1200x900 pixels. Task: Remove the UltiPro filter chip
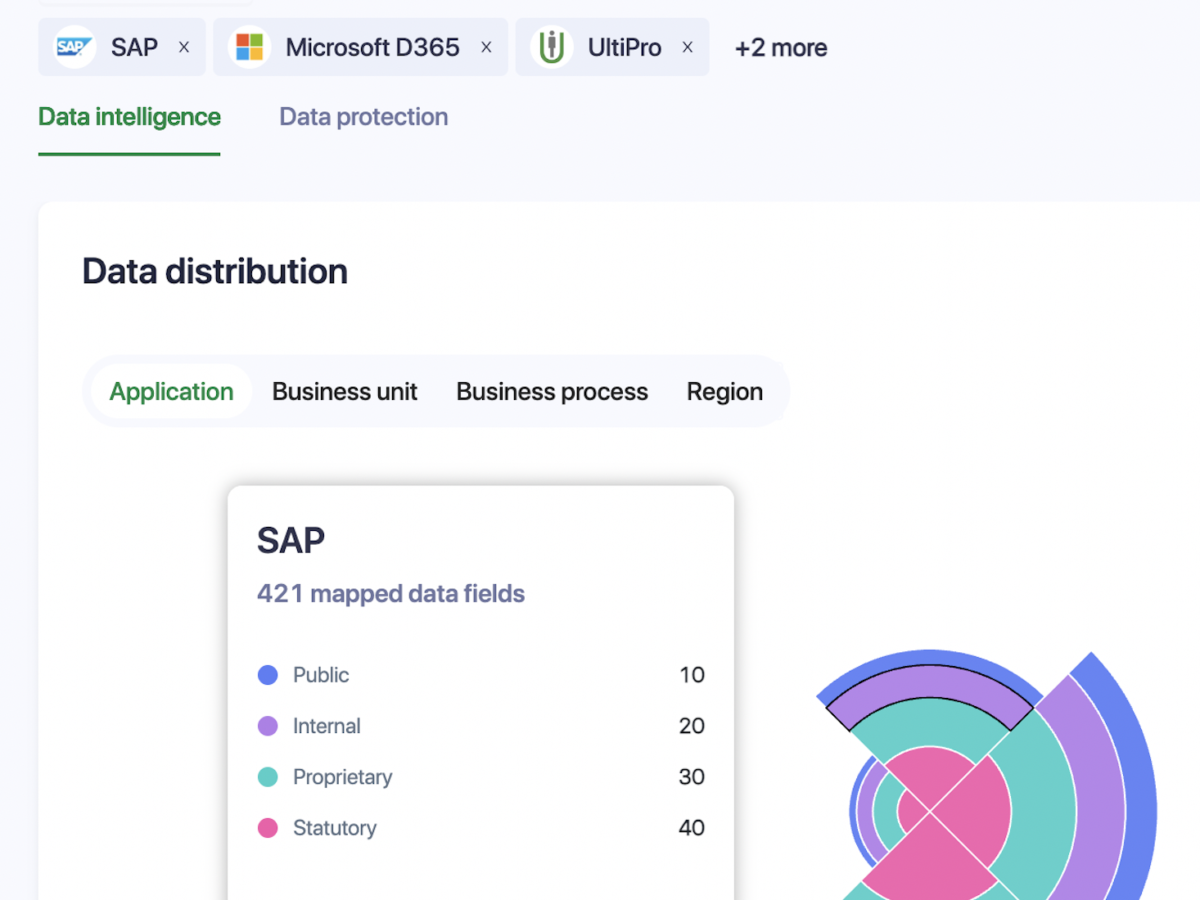point(687,47)
